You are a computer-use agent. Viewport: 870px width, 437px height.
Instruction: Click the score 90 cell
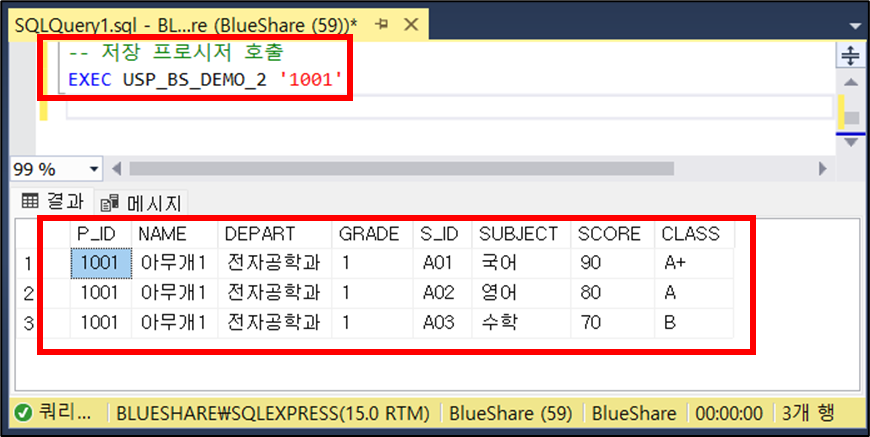613,263
